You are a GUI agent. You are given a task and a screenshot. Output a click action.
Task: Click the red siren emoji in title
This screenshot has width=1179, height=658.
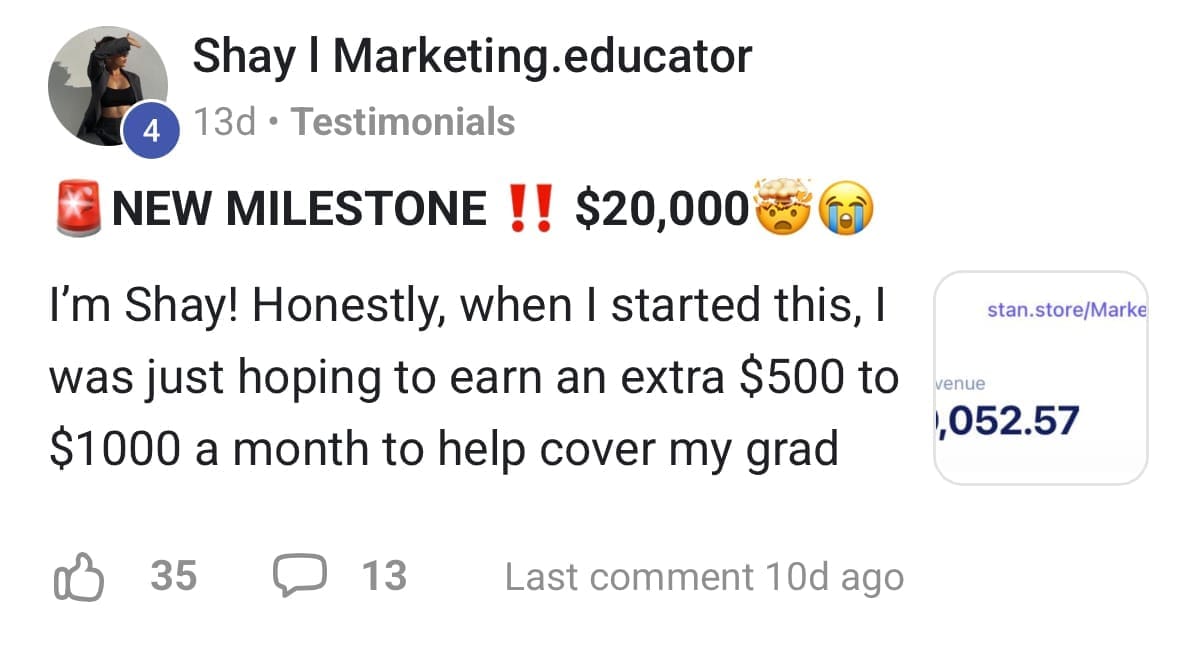tap(78, 207)
